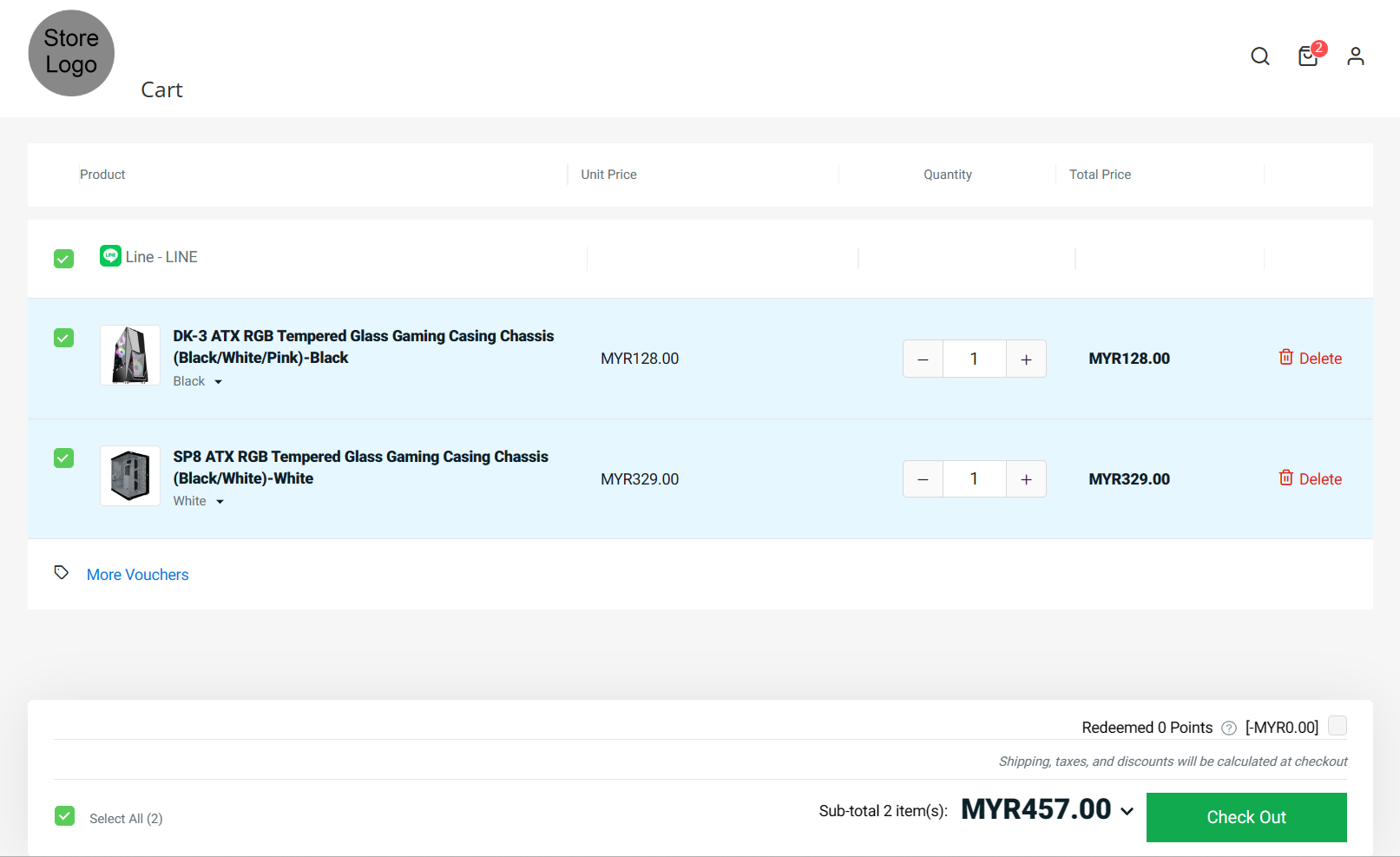
Task: Expand the sub-total MYR457.00 breakdown chevron
Action: [1127, 812]
